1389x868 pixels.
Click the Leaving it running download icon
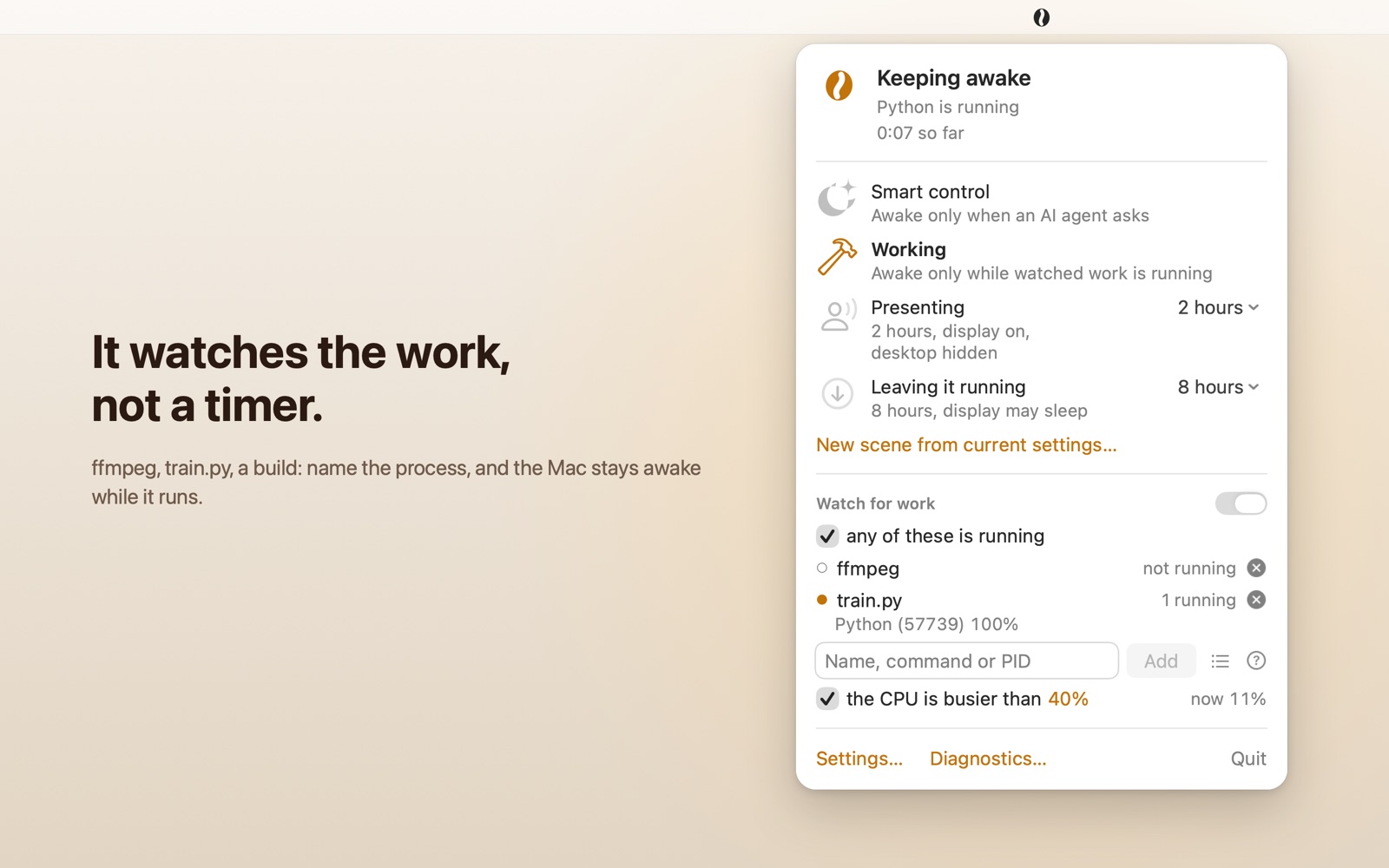[837, 394]
